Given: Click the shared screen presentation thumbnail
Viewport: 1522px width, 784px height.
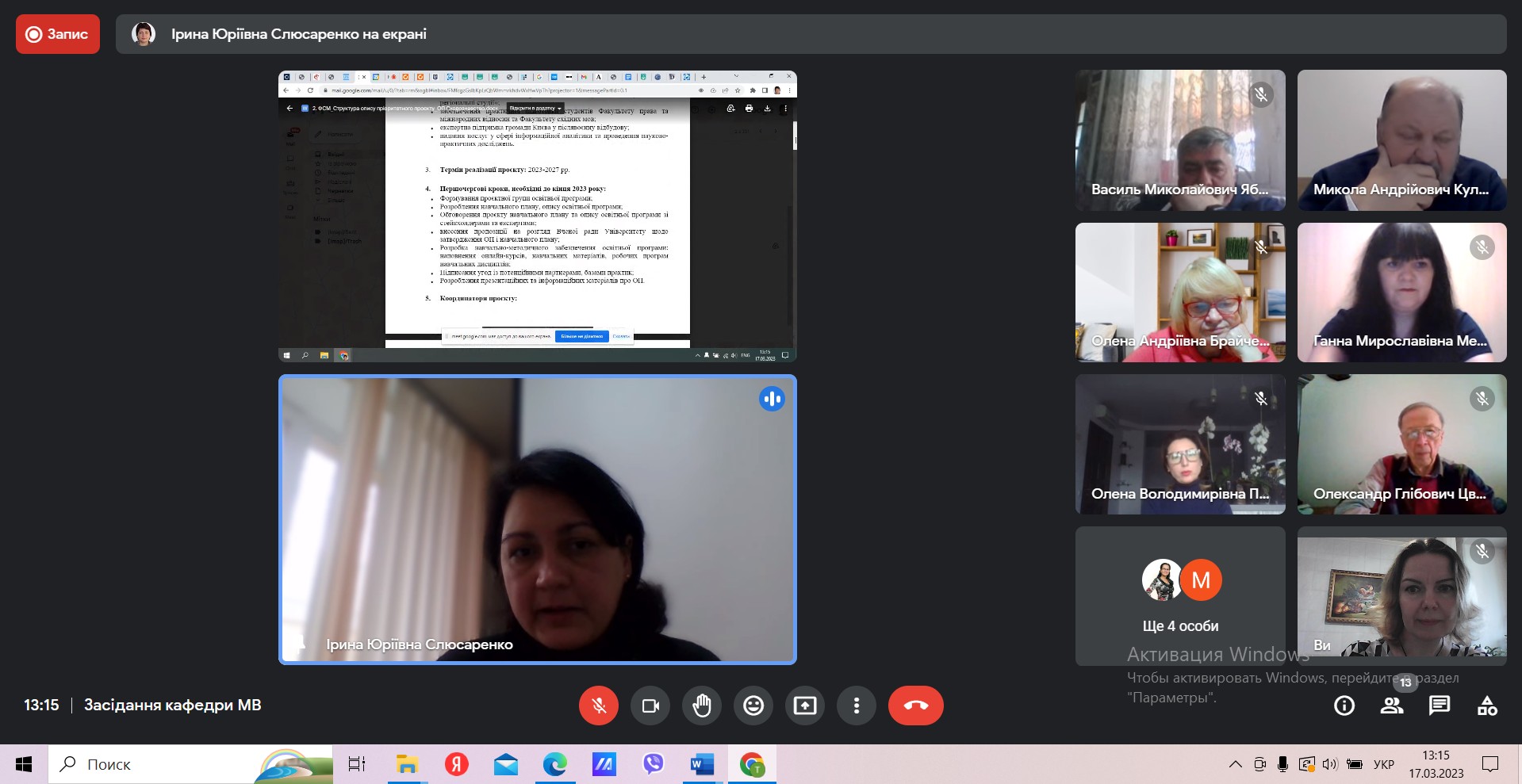Looking at the screenshot, I should click(537, 216).
